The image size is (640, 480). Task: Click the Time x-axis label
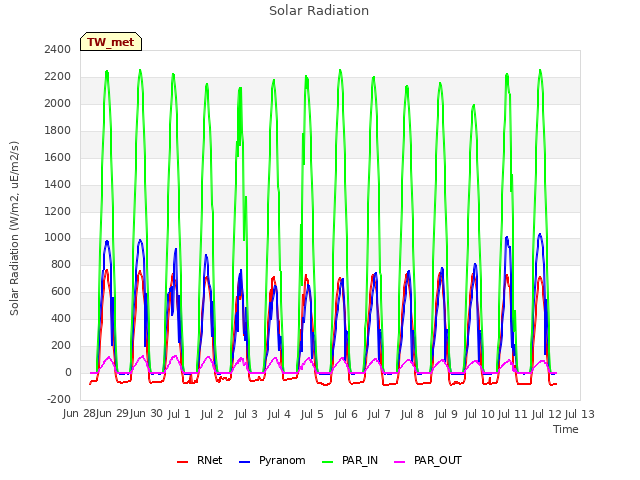click(566, 429)
